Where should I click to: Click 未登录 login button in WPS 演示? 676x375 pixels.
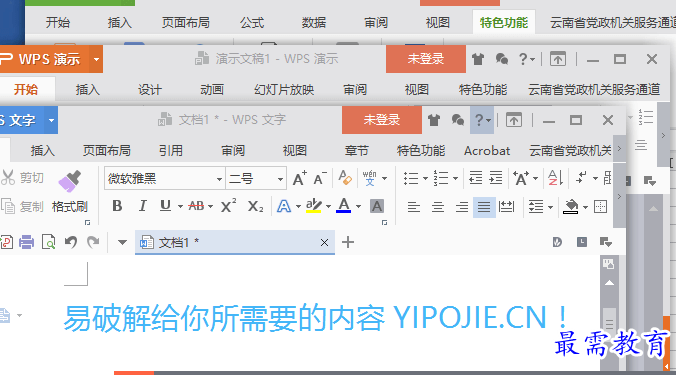coord(426,59)
